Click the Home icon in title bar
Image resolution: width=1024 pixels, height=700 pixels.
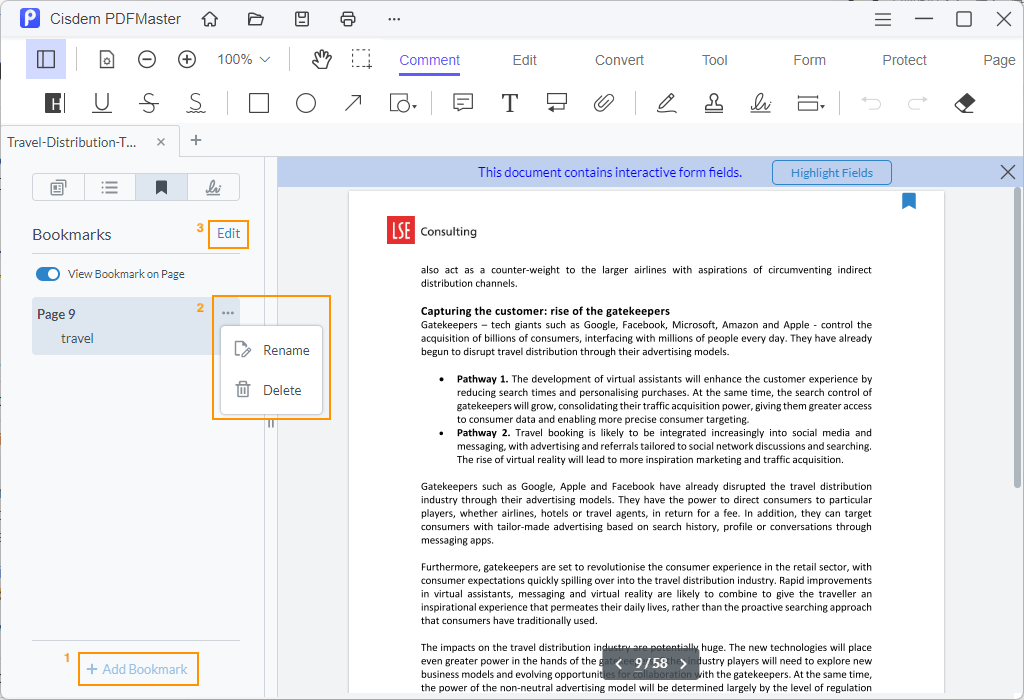click(210, 19)
